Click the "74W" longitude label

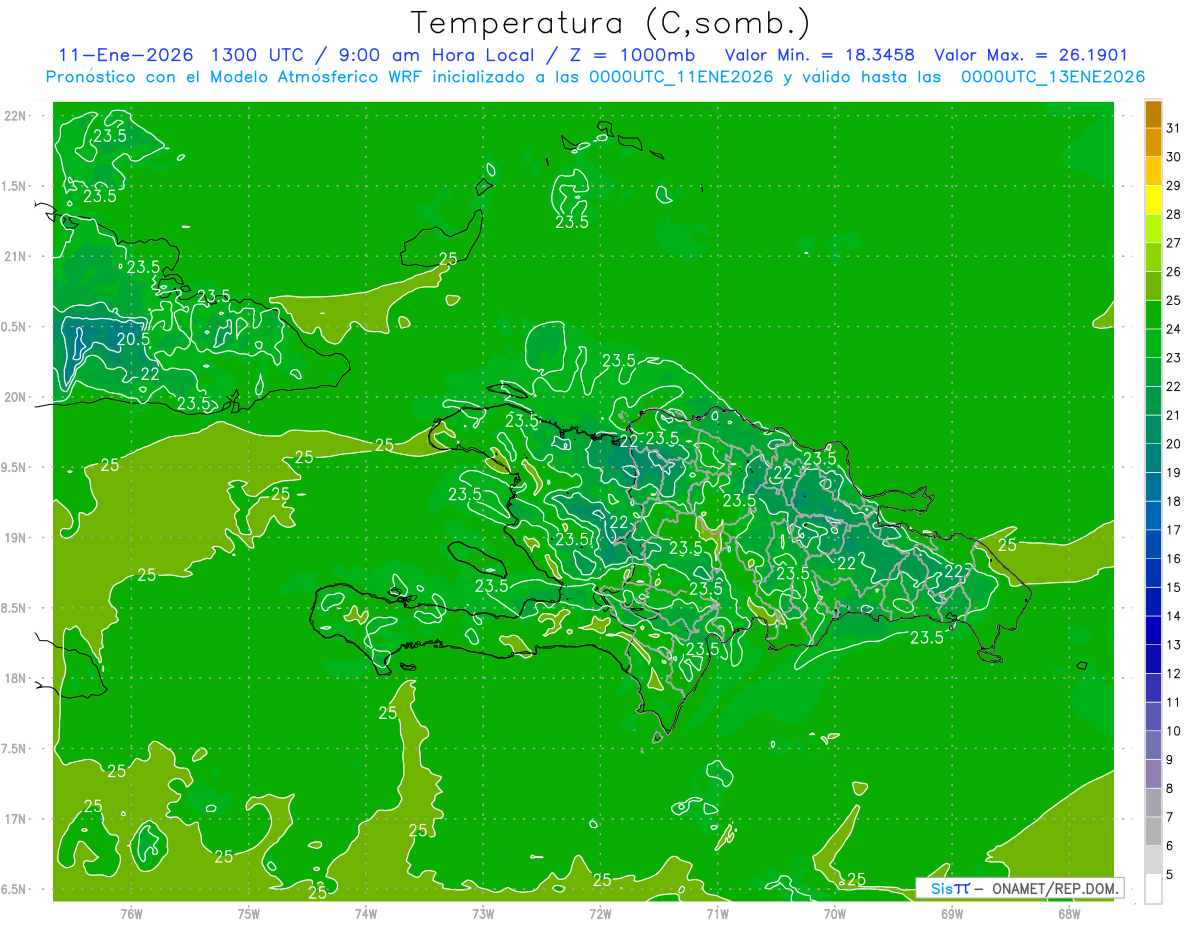pyautogui.click(x=366, y=914)
